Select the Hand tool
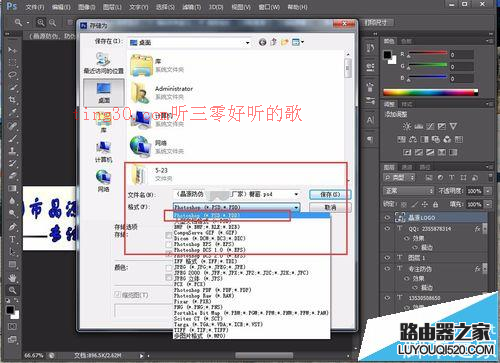The image size is (500, 363). (12, 277)
